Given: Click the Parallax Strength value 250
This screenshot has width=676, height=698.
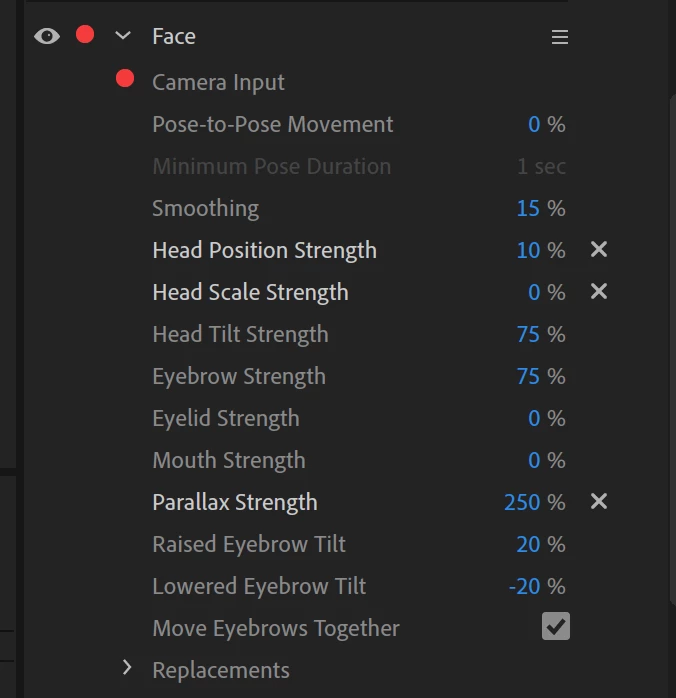Looking at the screenshot, I should pos(522,503).
